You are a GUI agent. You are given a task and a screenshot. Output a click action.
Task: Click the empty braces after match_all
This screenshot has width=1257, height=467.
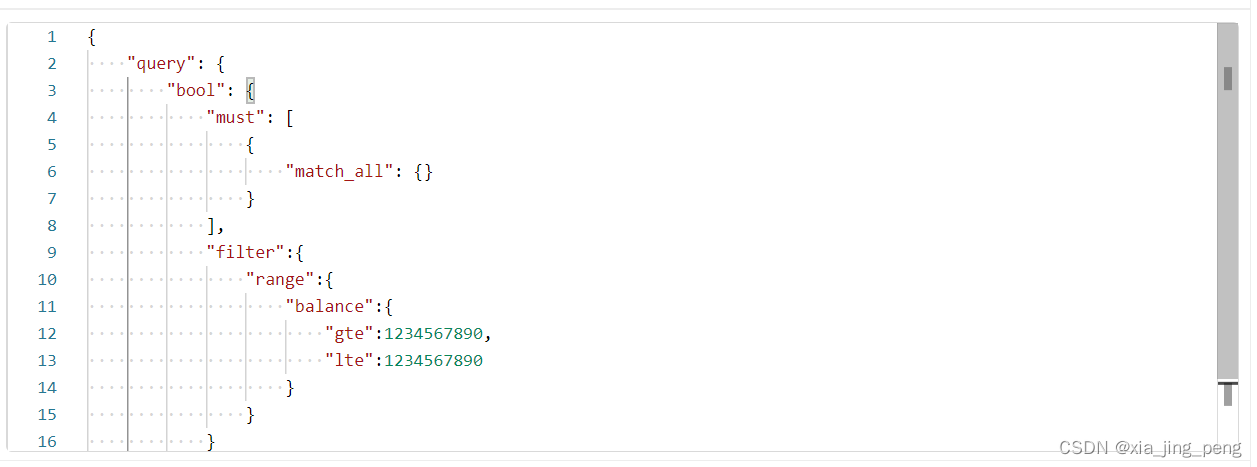pos(424,172)
